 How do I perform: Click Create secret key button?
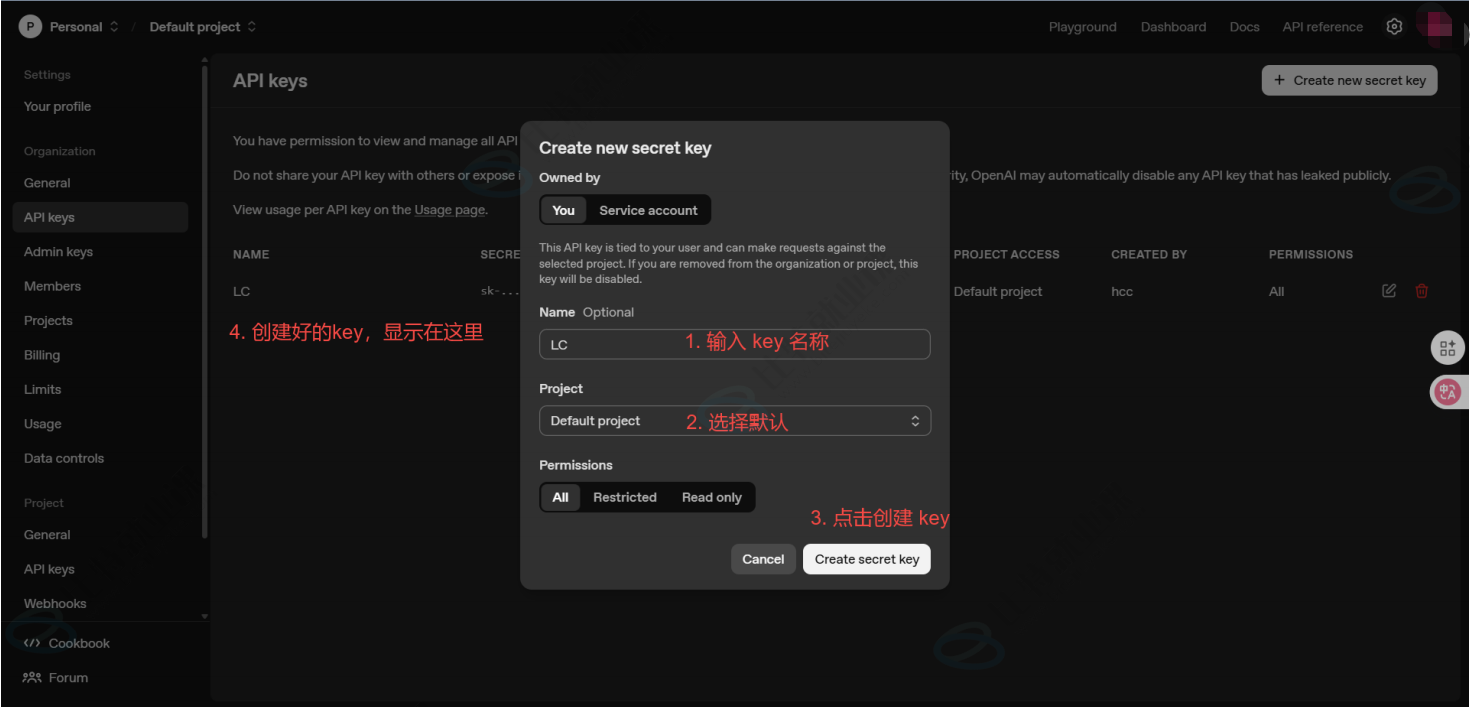click(867, 559)
